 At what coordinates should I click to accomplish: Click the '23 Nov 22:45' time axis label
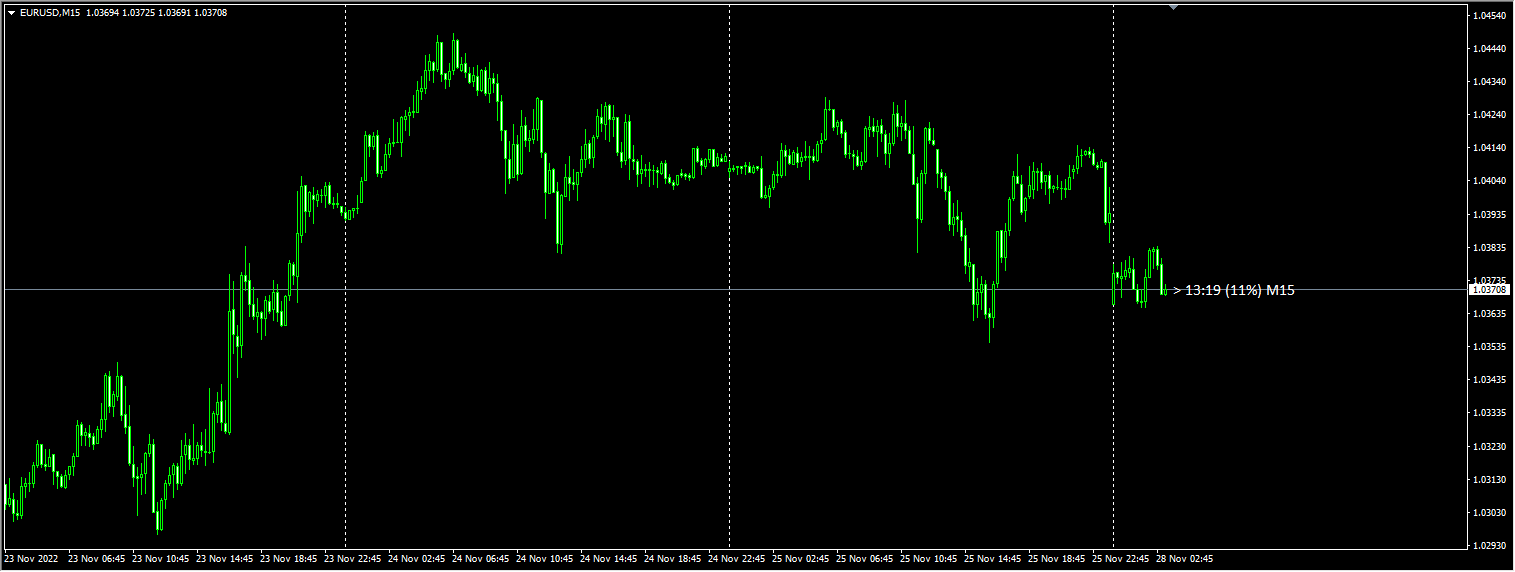(x=352, y=559)
